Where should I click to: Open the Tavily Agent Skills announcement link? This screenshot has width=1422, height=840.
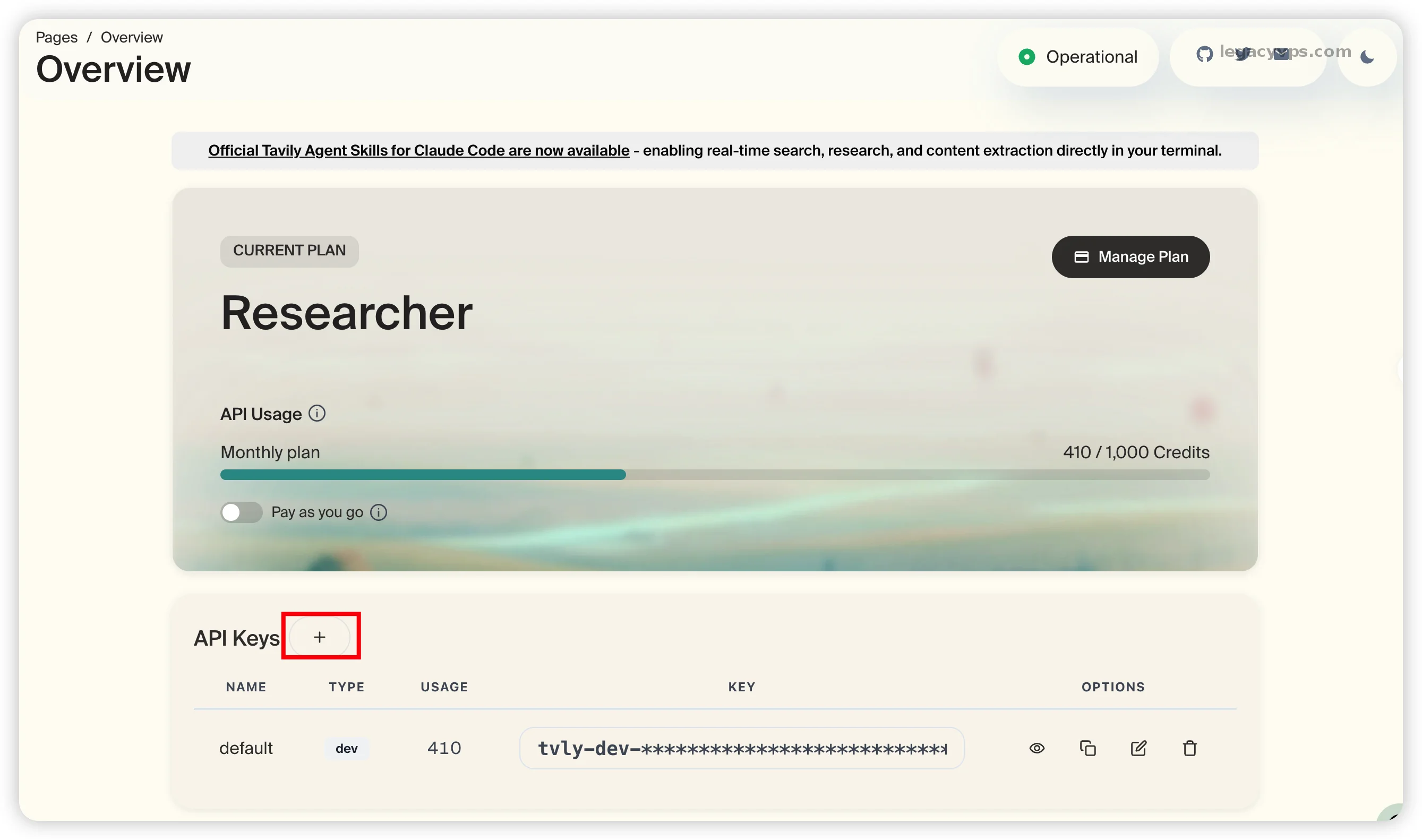(419, 151)
